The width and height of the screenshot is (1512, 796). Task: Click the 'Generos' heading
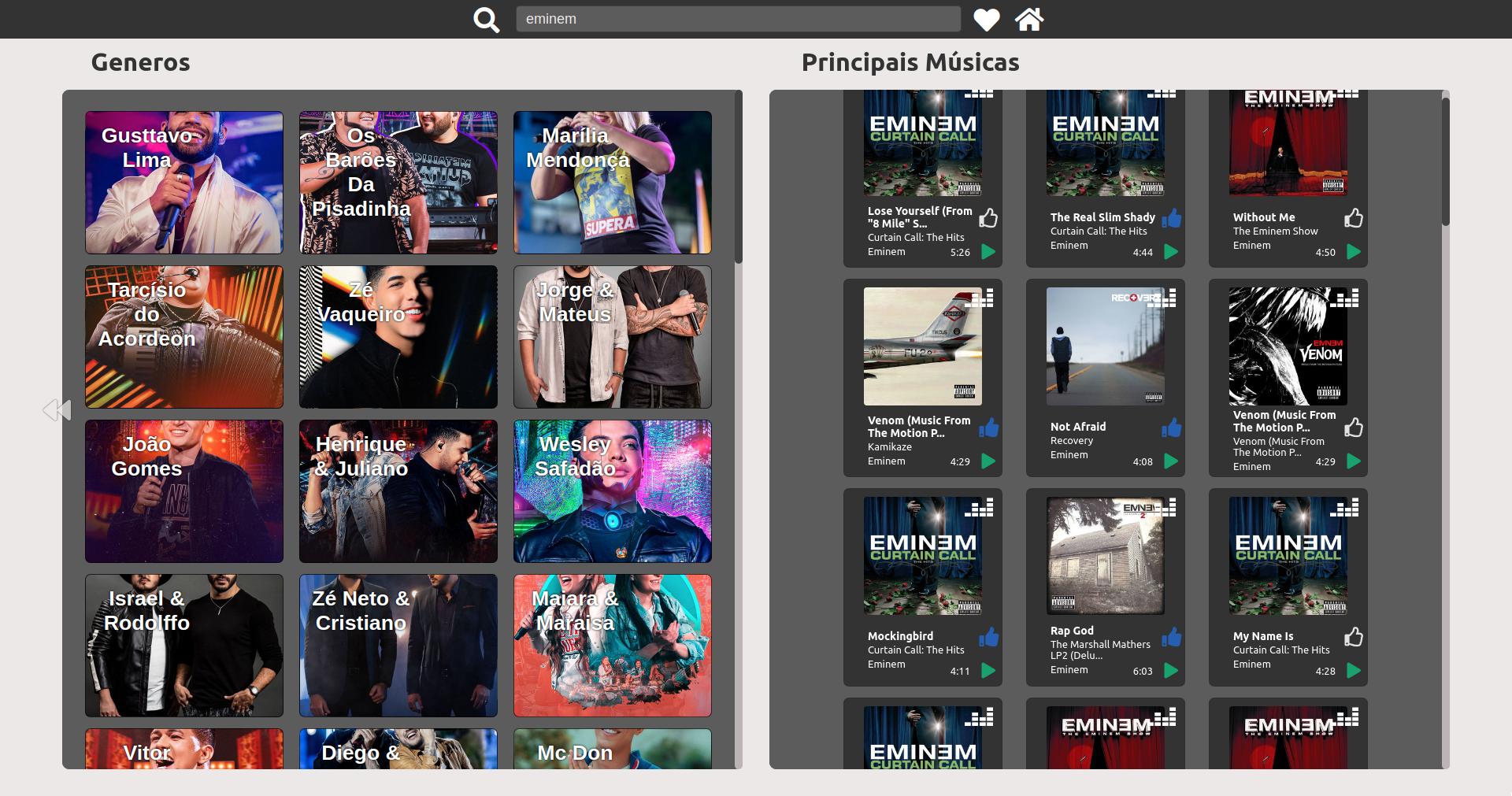(x=141, y=62)
